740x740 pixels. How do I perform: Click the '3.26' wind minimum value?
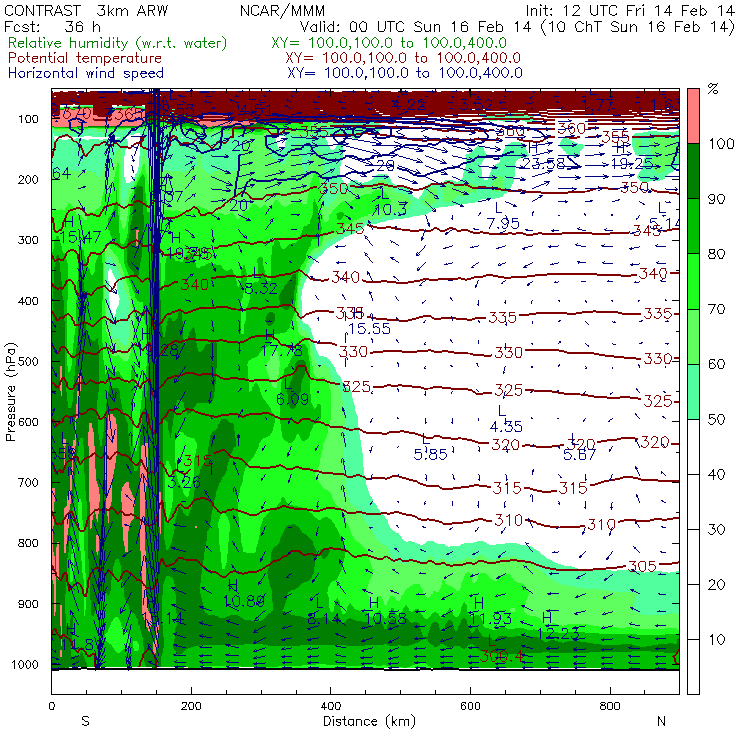tap(184, 482)
